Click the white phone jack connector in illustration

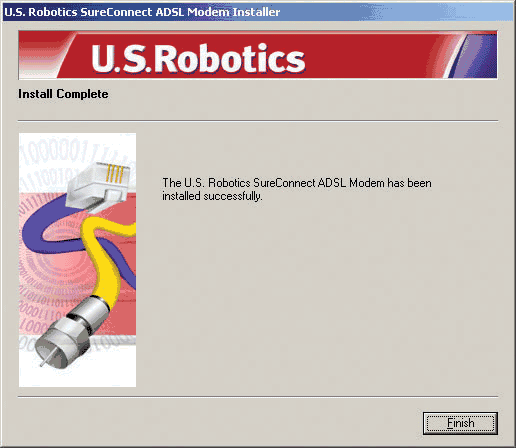point(99,186)
